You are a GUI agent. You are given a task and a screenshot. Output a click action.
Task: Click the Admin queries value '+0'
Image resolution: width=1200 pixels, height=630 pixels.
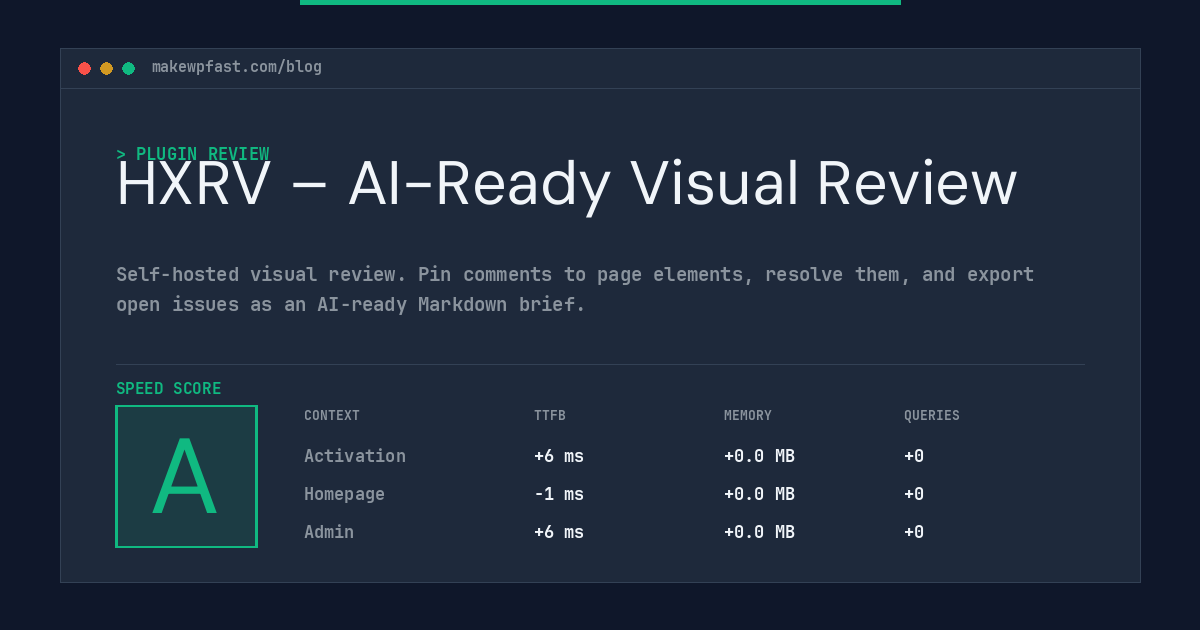tap(914, 532)
